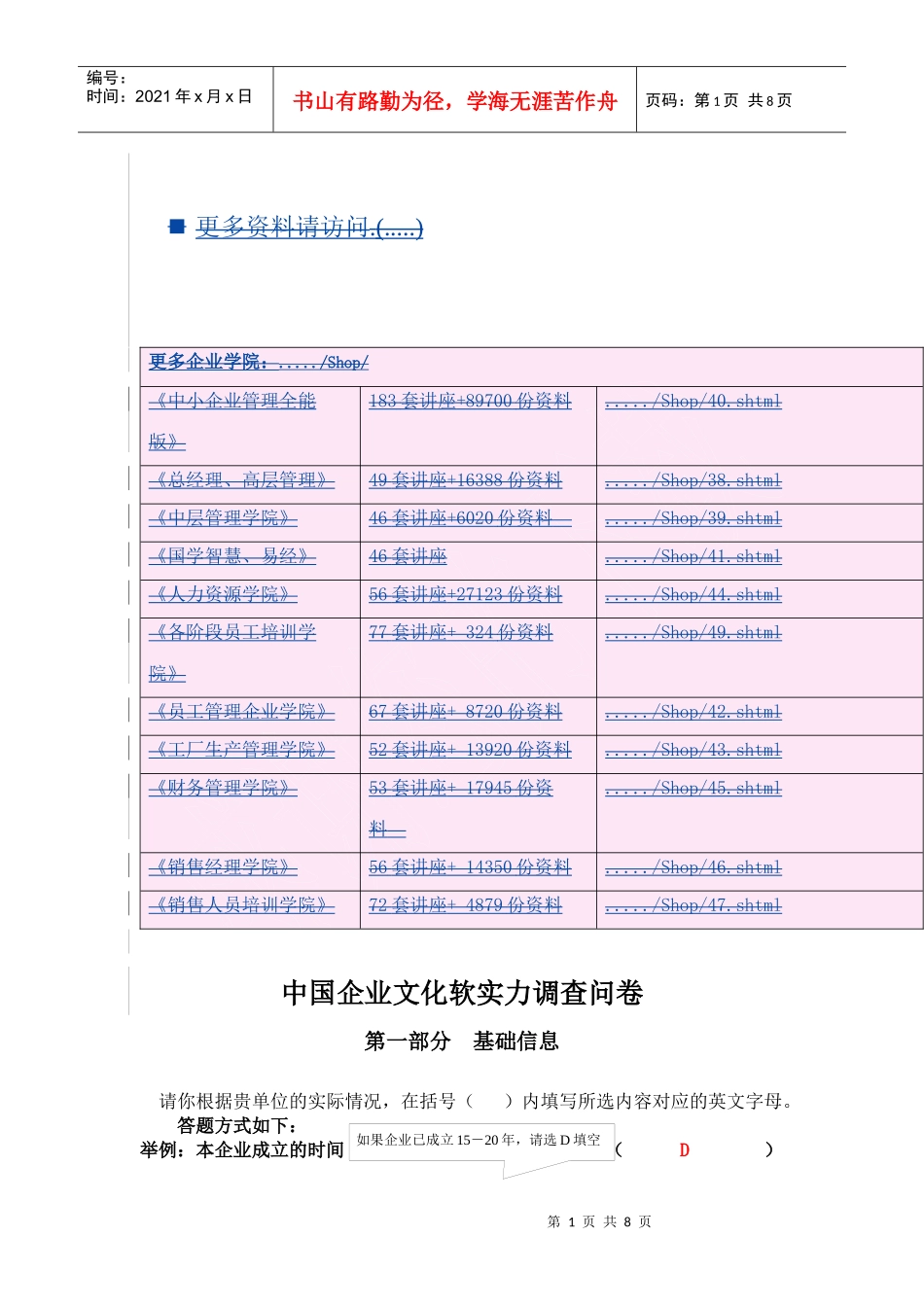The height and width of the screenshot is (1307, 924).
Task: Open the Shop/47.shtml link
Action: pyautogui.click(x=693, y=905)
